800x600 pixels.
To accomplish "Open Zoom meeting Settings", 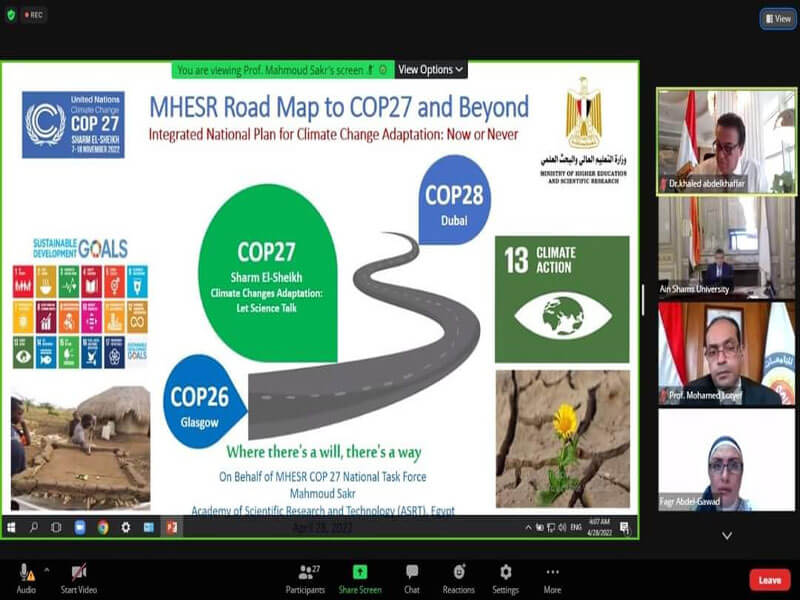I will [x=505, y=573].
